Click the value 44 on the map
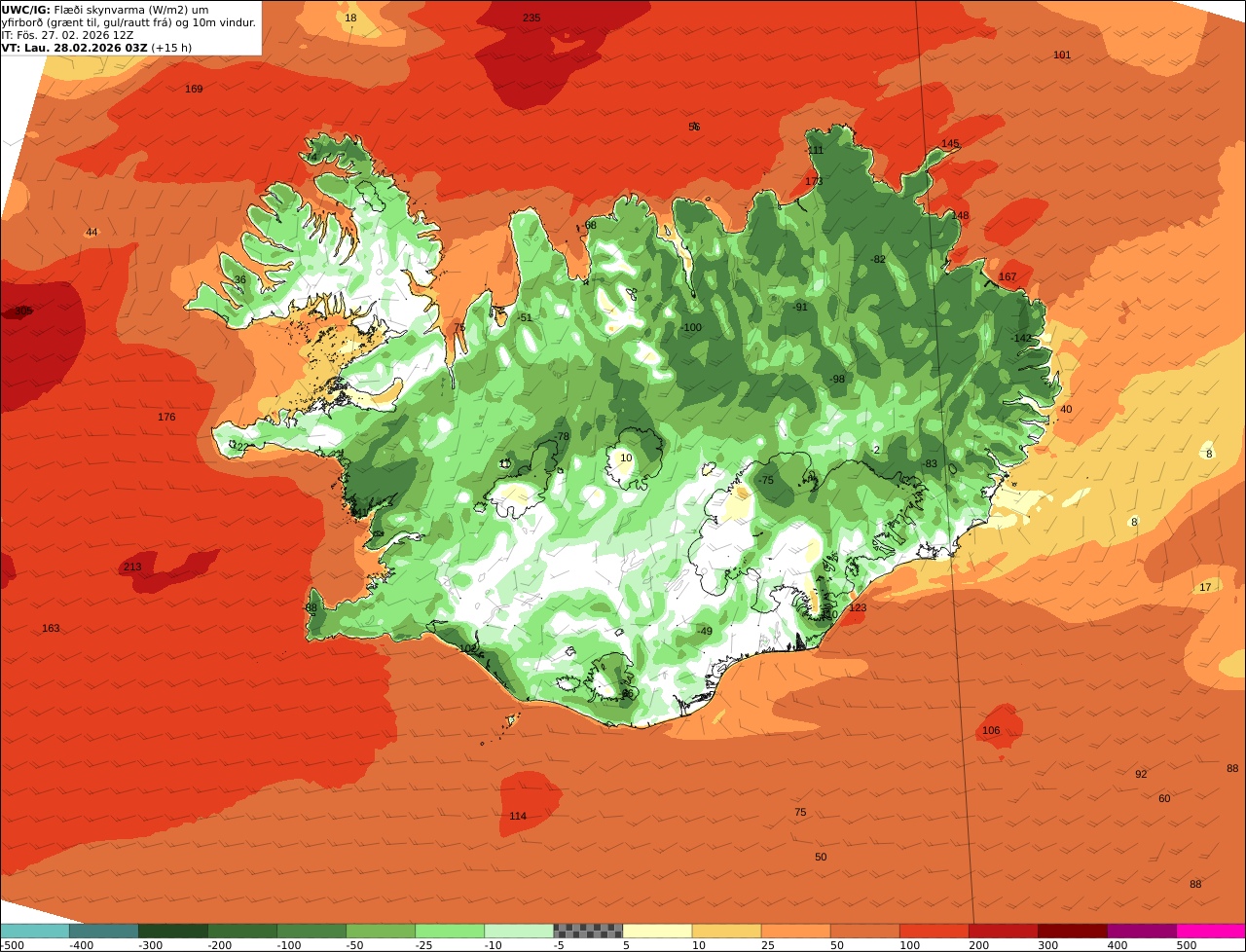Image resolution: width=1246 pixels, height=952 pixels. (92, 232)
